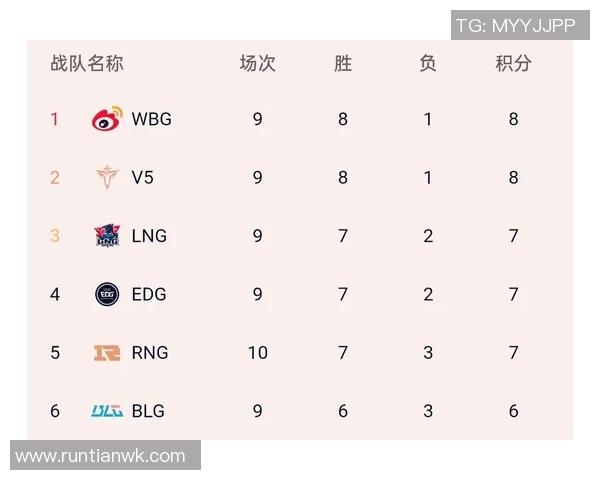Open the V5 team name

point(143,178)
